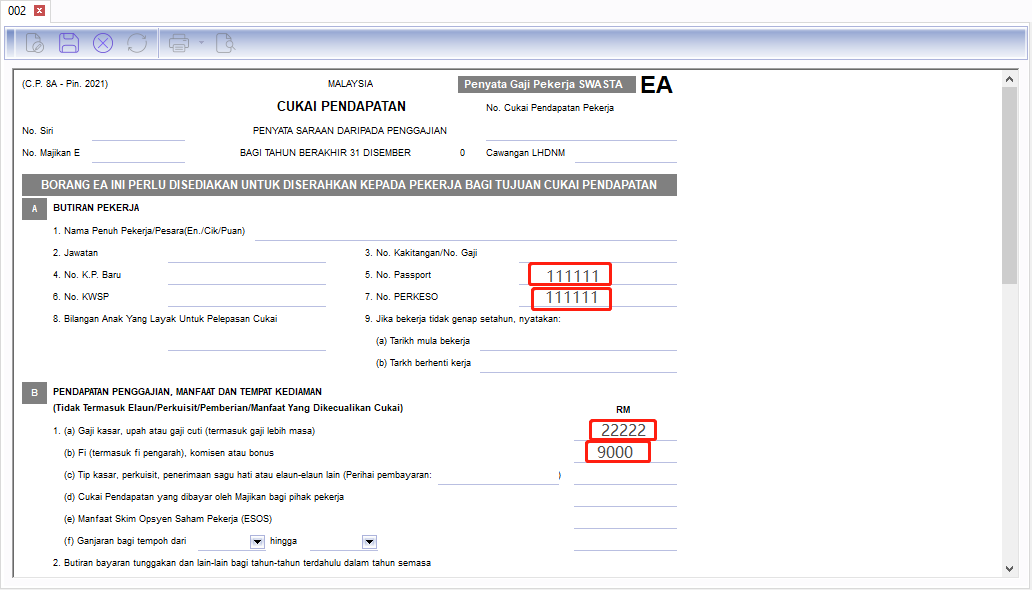Expand the Ganjaran 'dari' date dropdown
Viewport: 1032px width, 590px height.
(x=257, y=542)
